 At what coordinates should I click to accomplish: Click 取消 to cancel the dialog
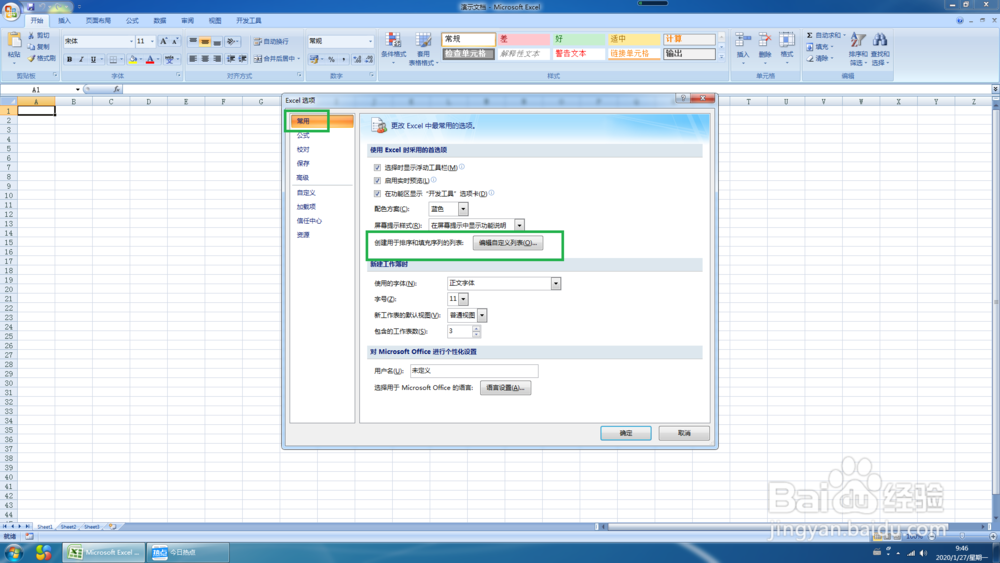[x=684, y=433]
